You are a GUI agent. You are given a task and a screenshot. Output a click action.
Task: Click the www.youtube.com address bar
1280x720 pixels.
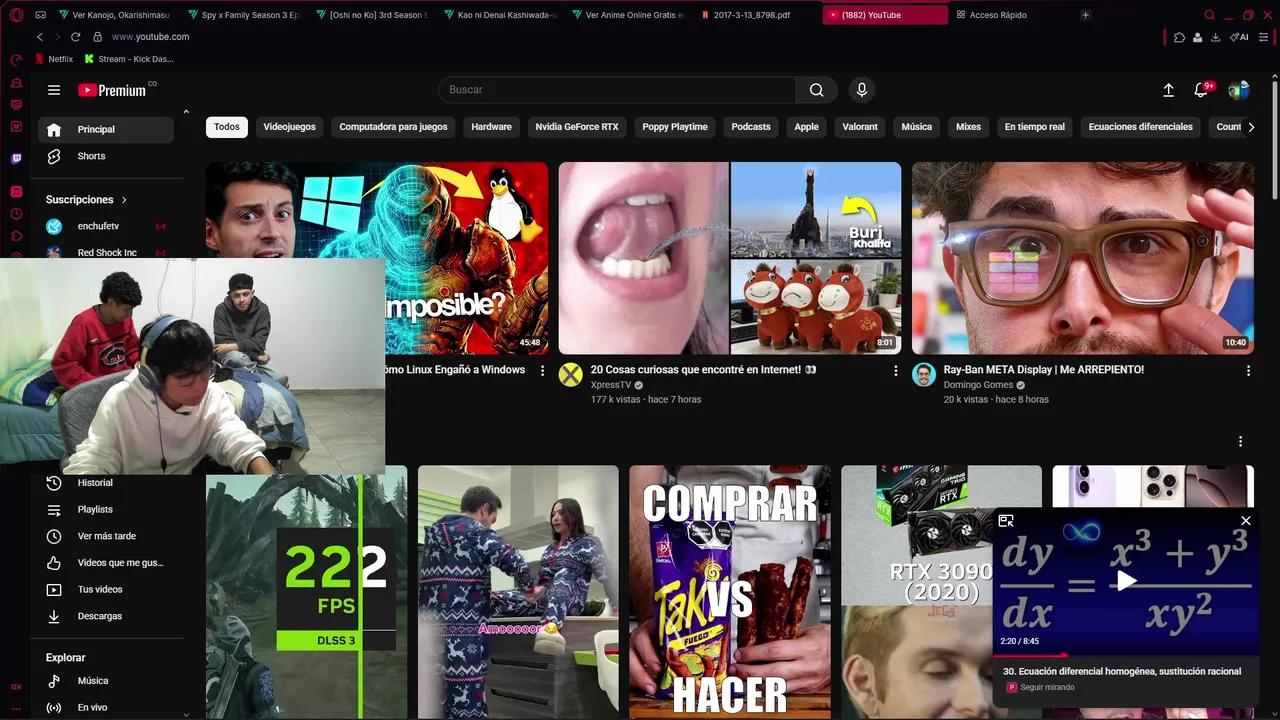(x=150, y=37)
